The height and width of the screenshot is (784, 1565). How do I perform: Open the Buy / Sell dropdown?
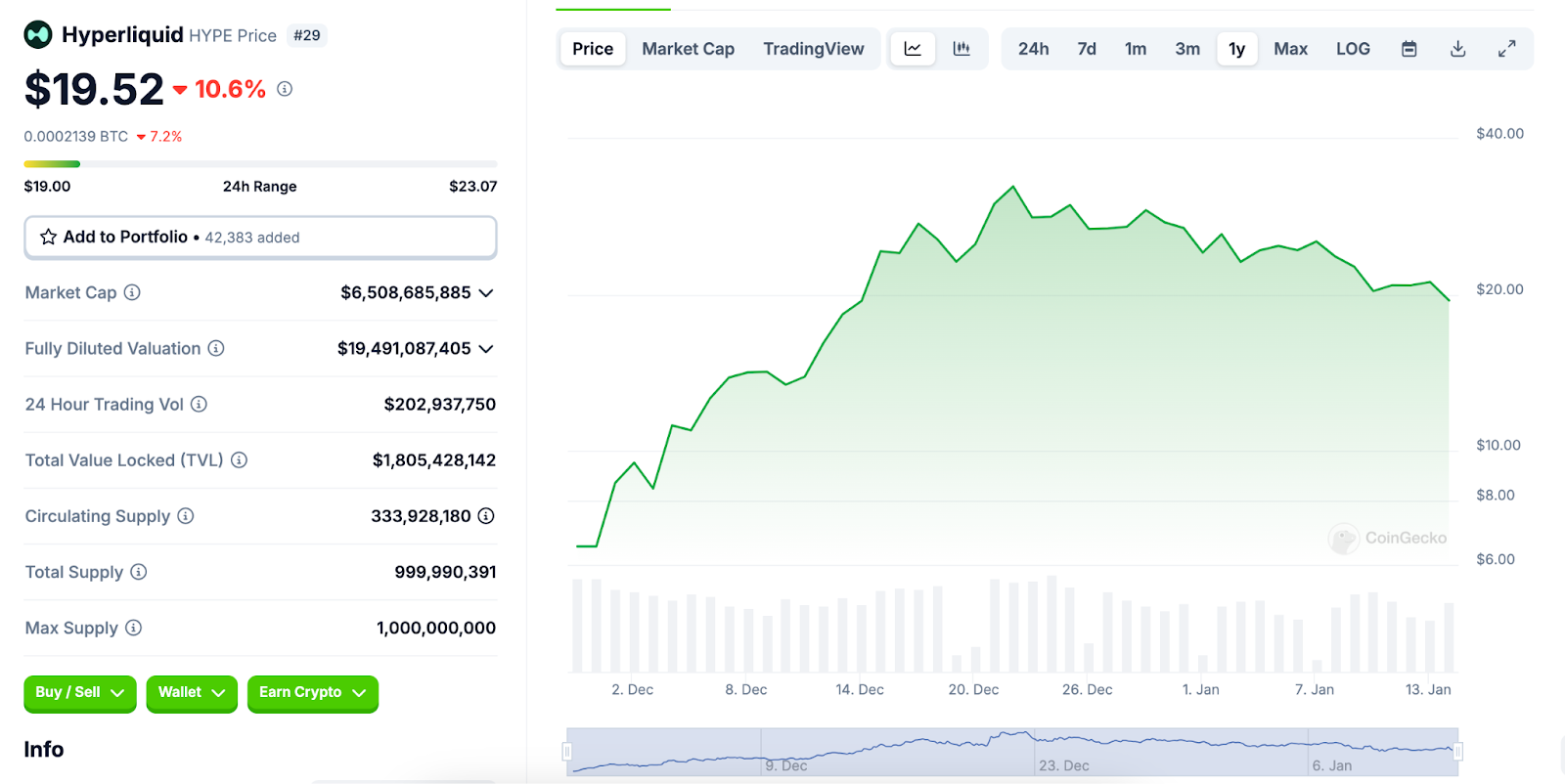pyautogui.click(x=80, y=693)
